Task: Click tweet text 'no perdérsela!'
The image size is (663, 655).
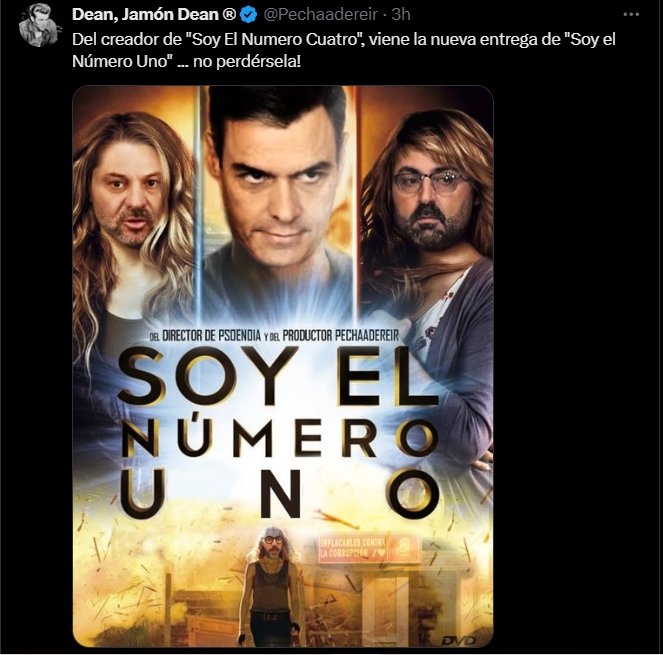Action: tap(247, 62)
